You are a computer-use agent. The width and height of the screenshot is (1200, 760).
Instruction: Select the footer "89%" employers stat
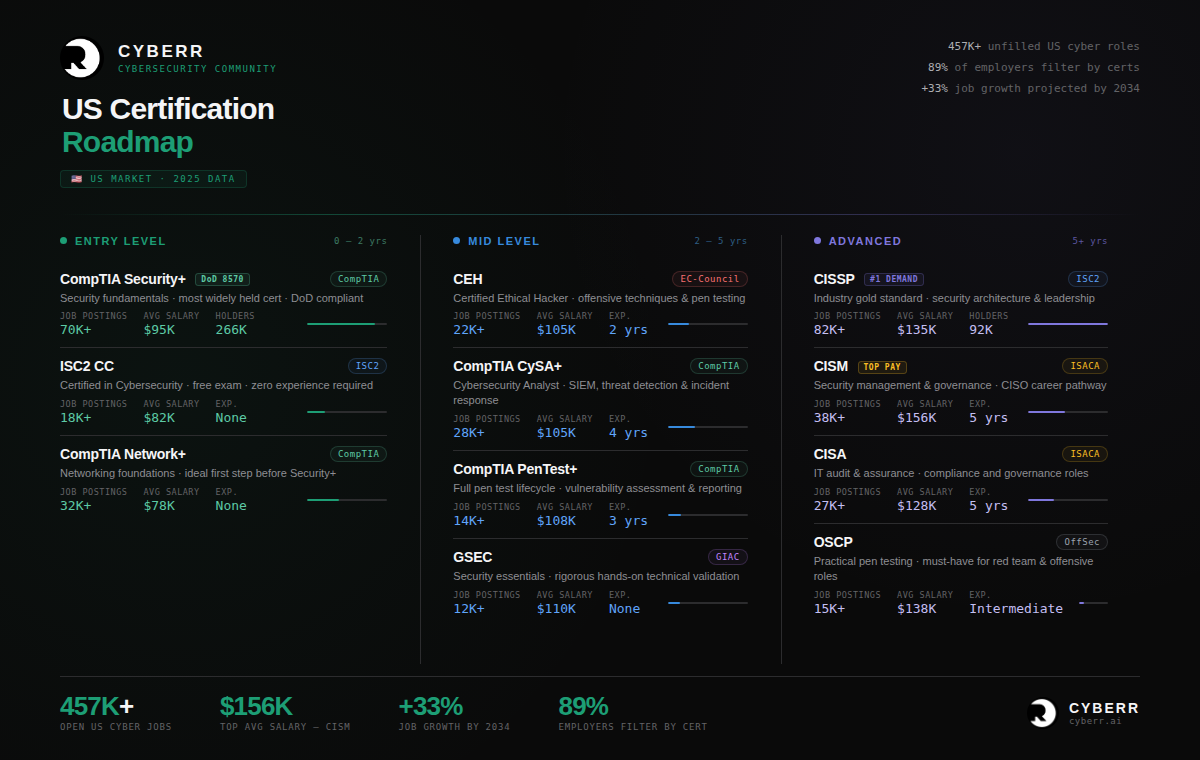(x=583, y=706)
